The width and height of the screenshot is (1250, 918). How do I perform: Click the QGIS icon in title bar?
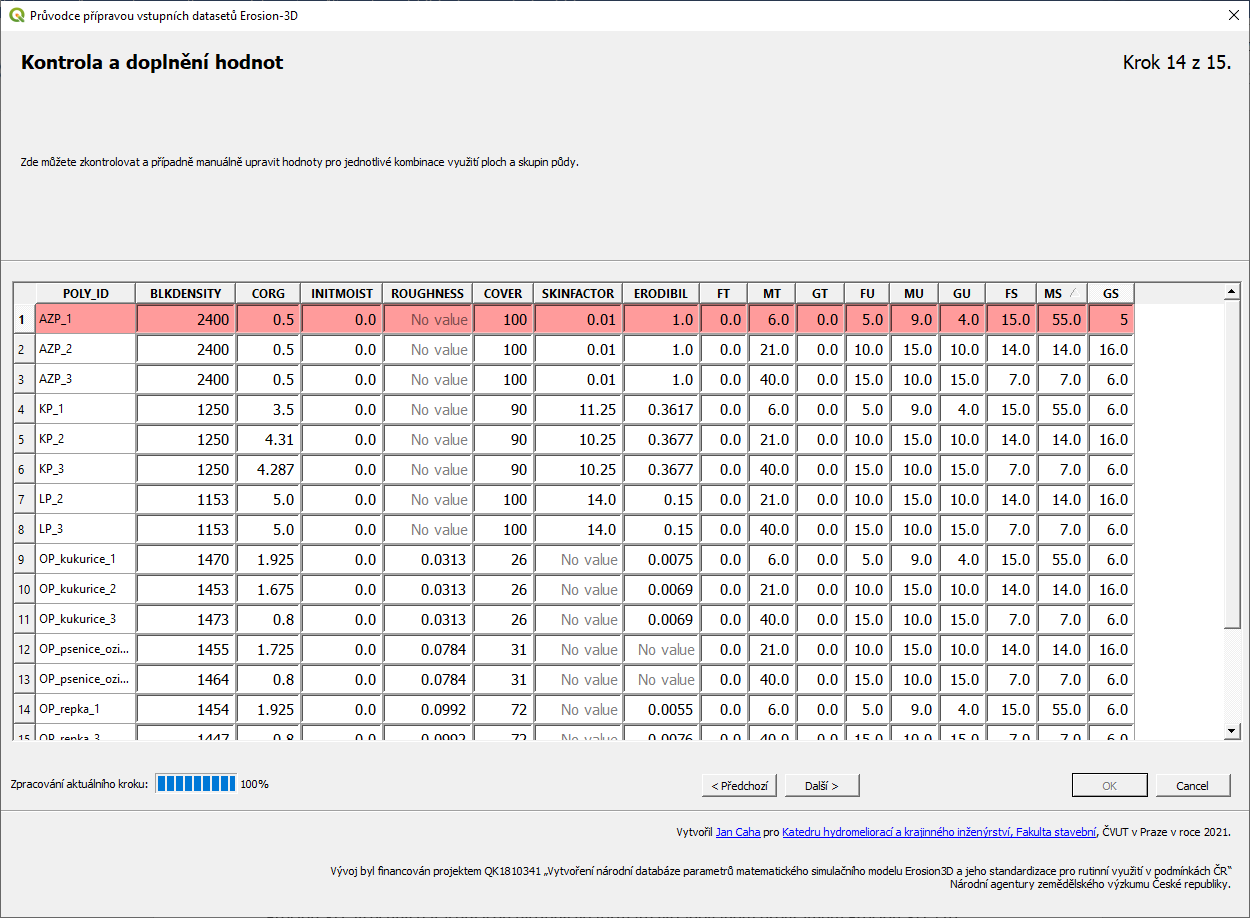(16, 15)
